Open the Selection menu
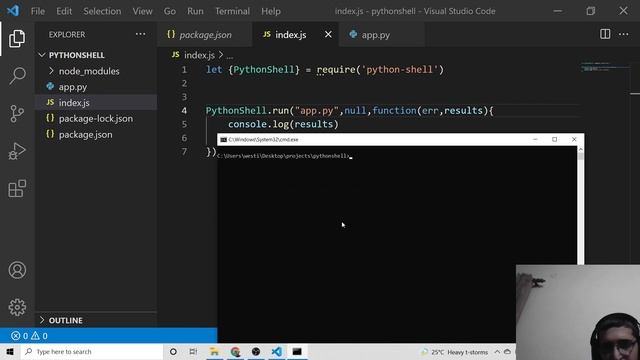640x360 pixels. click(x=102, y=11)
